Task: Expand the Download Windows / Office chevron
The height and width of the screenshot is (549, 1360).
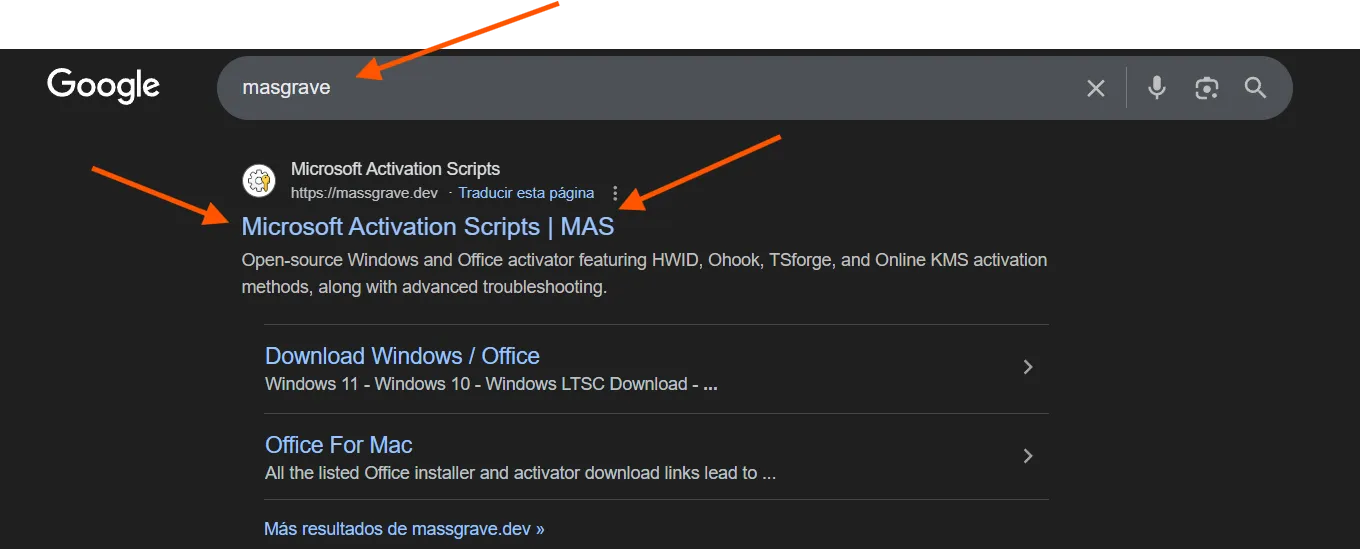Action: coord(1027,367)
